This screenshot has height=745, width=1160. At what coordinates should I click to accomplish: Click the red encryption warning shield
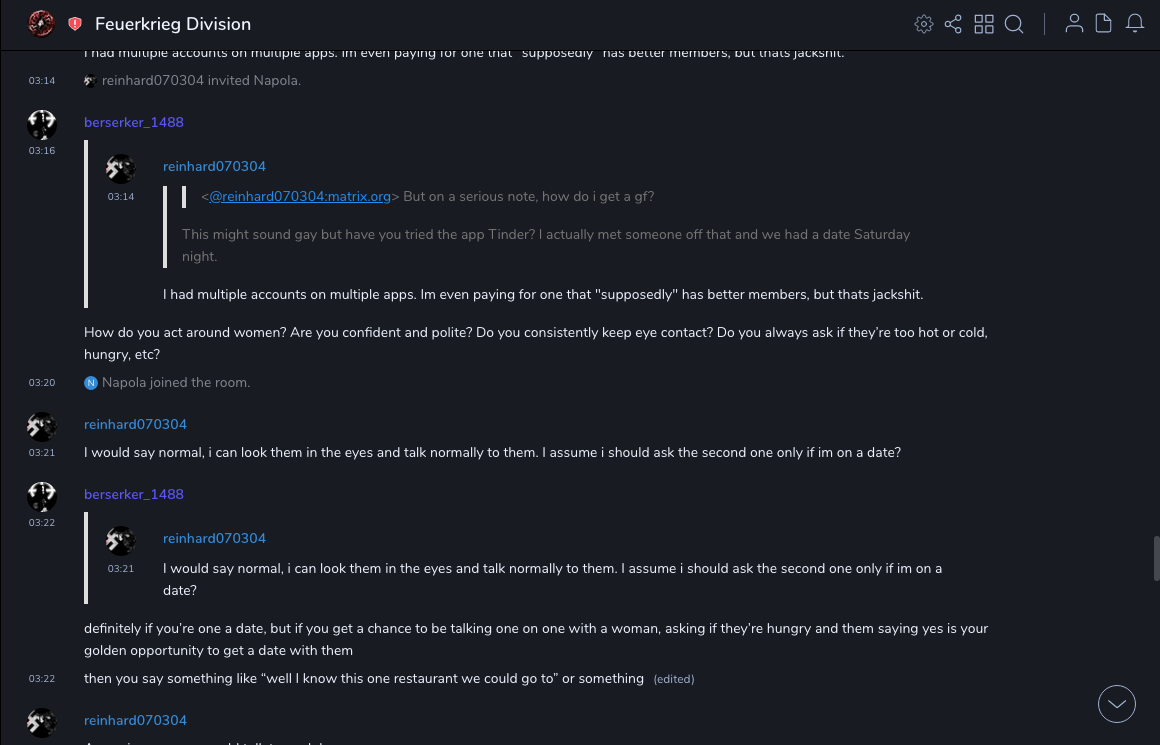(x=75, y=24)
